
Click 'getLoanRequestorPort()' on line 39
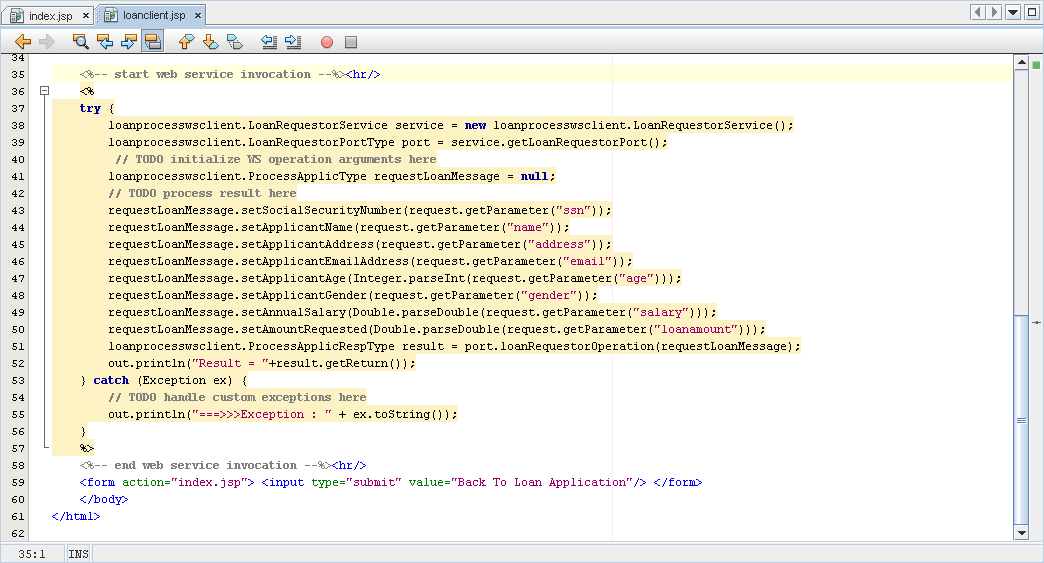(584, 142)
